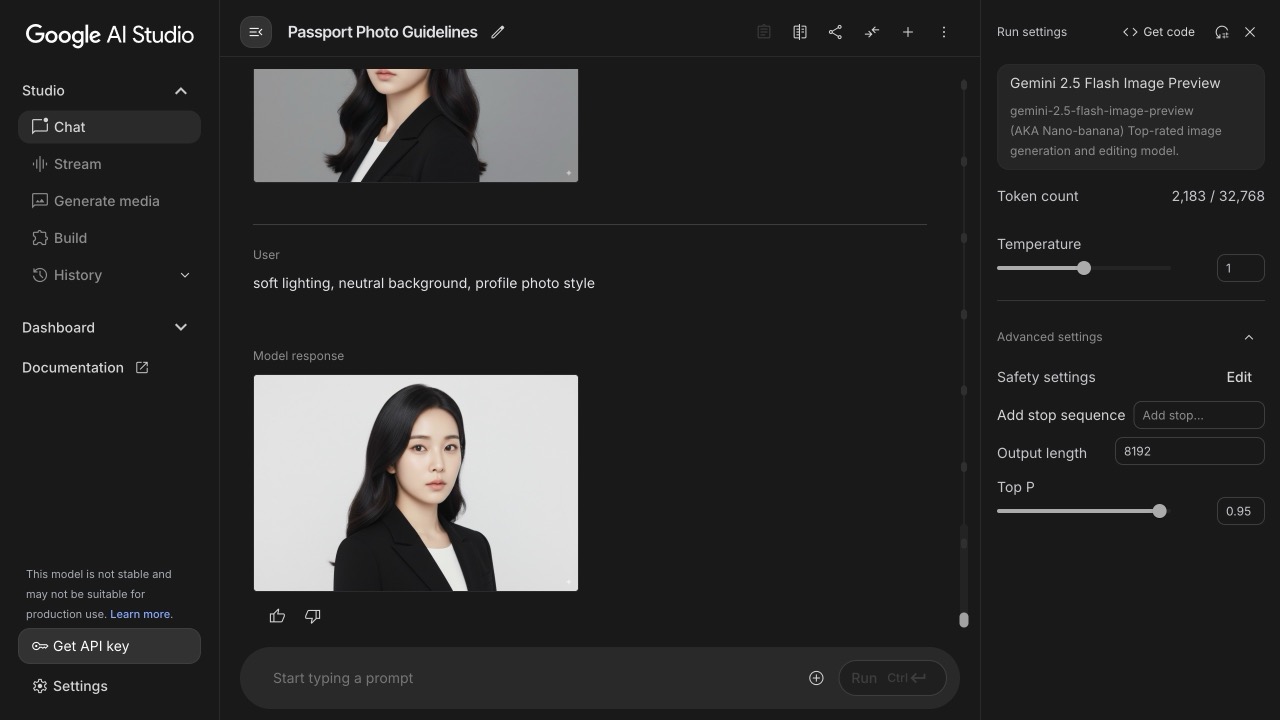Click the external link icon next to Documentation
Image resolution: width=1280 pixels, height=720 pixels.
pyautogui.click(x=142, y=367)
